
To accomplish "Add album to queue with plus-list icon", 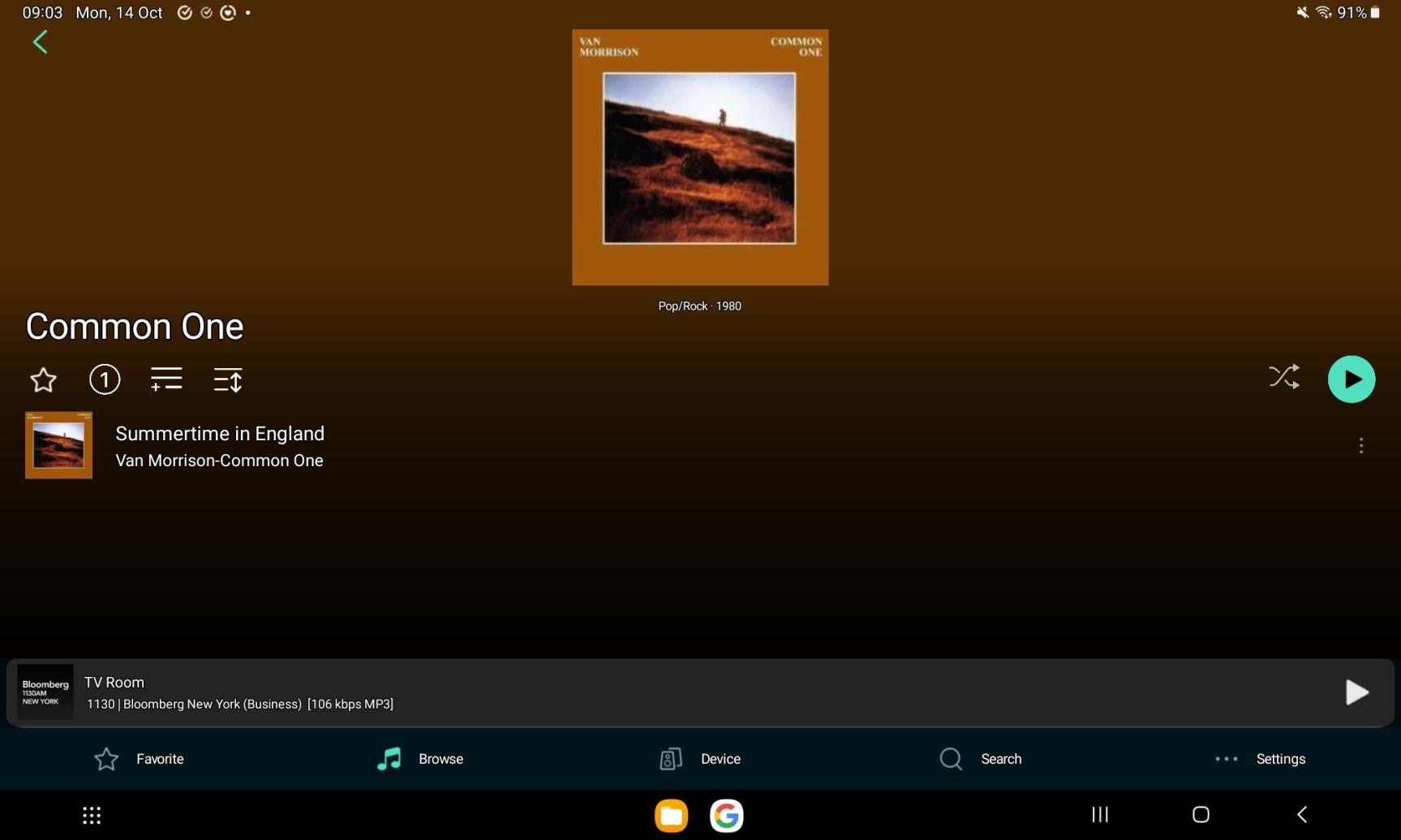I will point(166,379).
